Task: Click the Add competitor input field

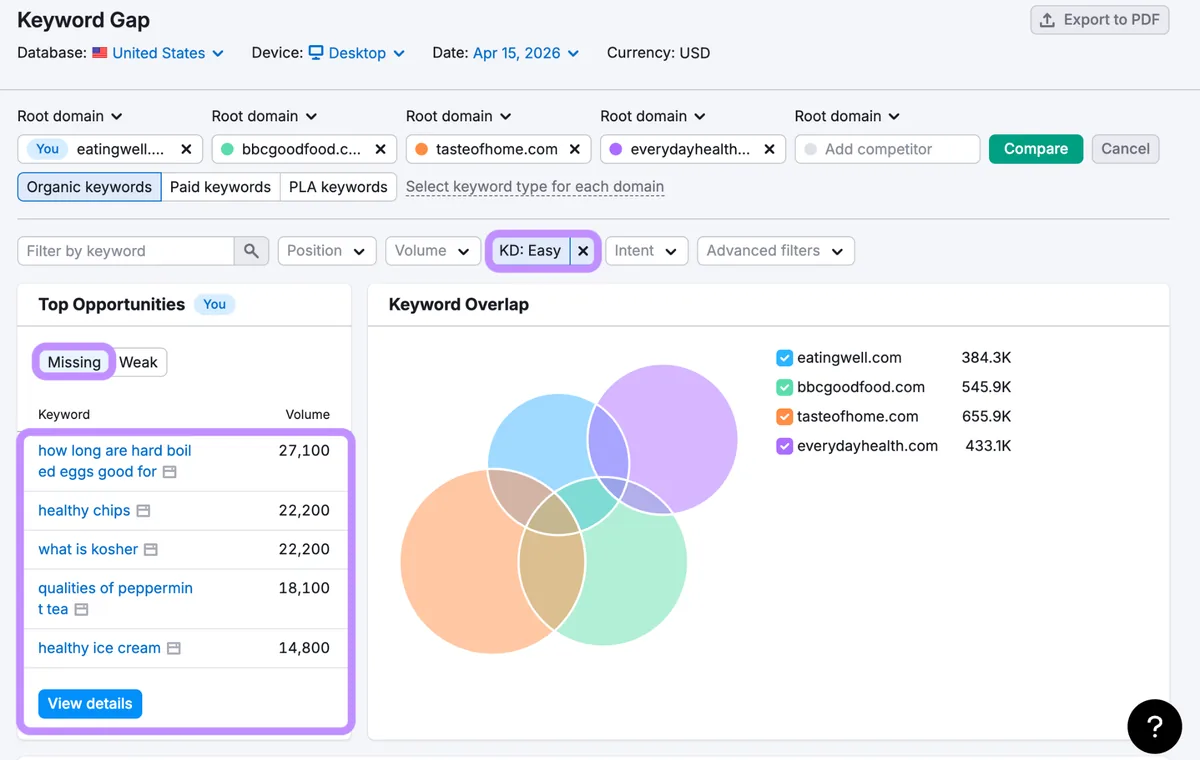Action: tap(887, 149)
